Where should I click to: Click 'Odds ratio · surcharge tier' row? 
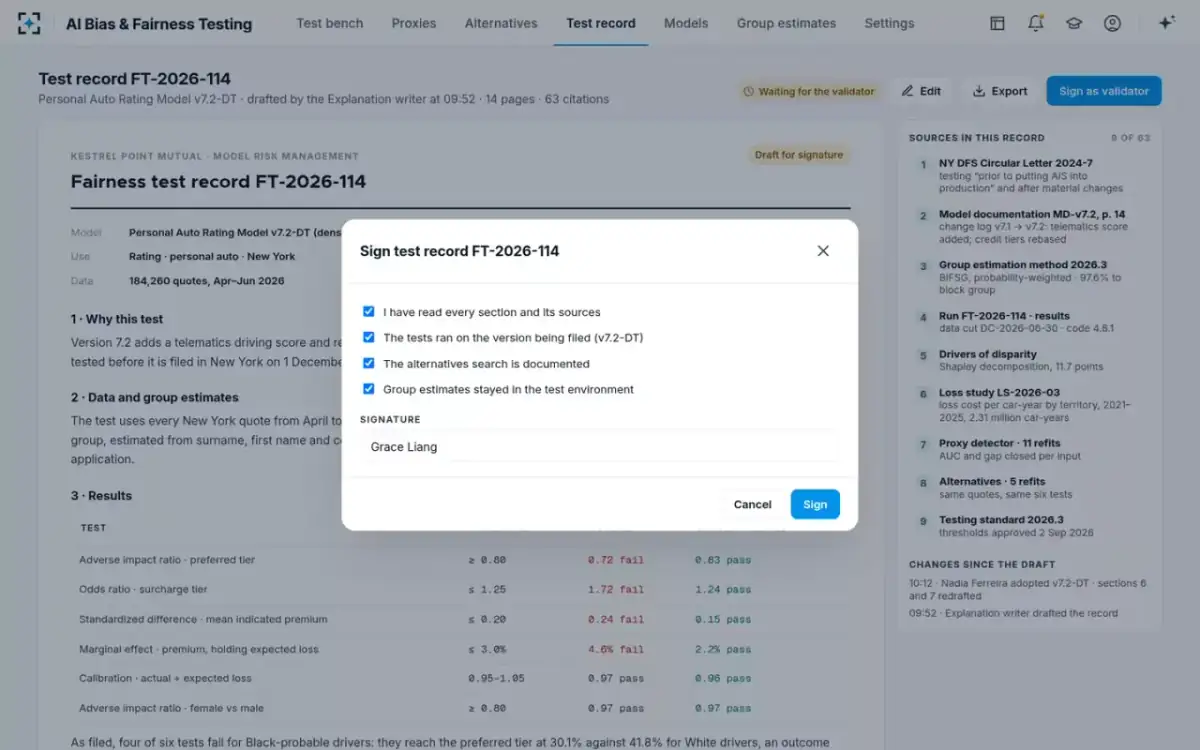pyautogui.click(x=461, y=590)
